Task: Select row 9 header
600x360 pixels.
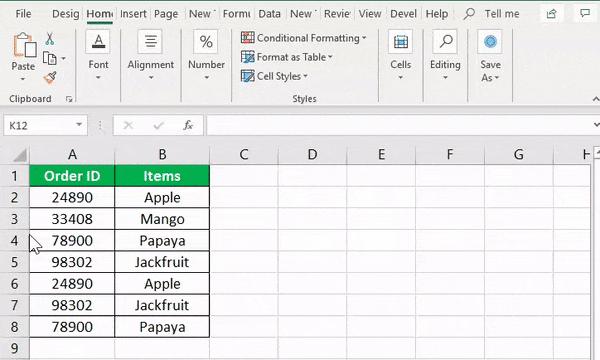Action: (15, 349)
